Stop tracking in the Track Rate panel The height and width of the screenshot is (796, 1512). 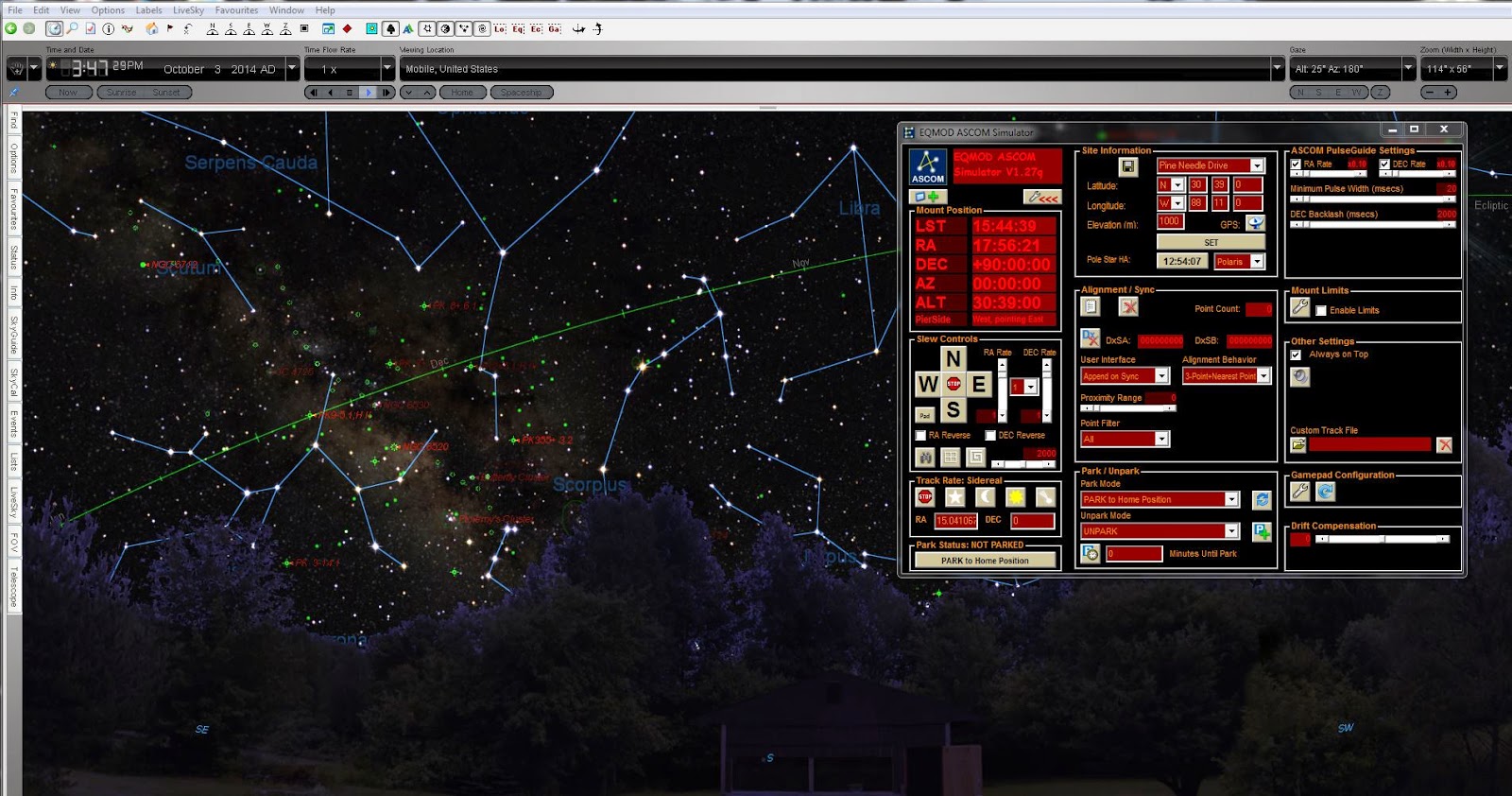coord(925,497)
